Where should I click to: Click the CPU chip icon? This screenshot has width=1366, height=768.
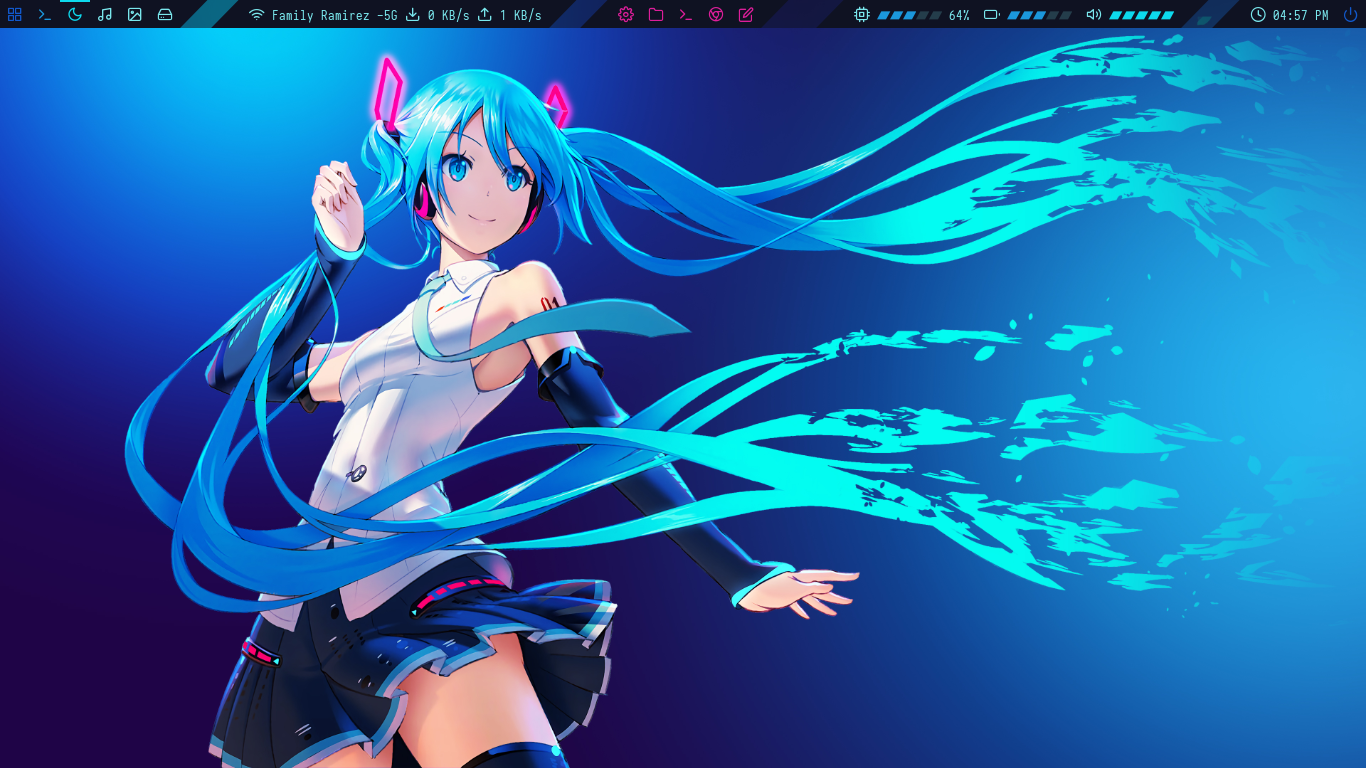point(862,15)
